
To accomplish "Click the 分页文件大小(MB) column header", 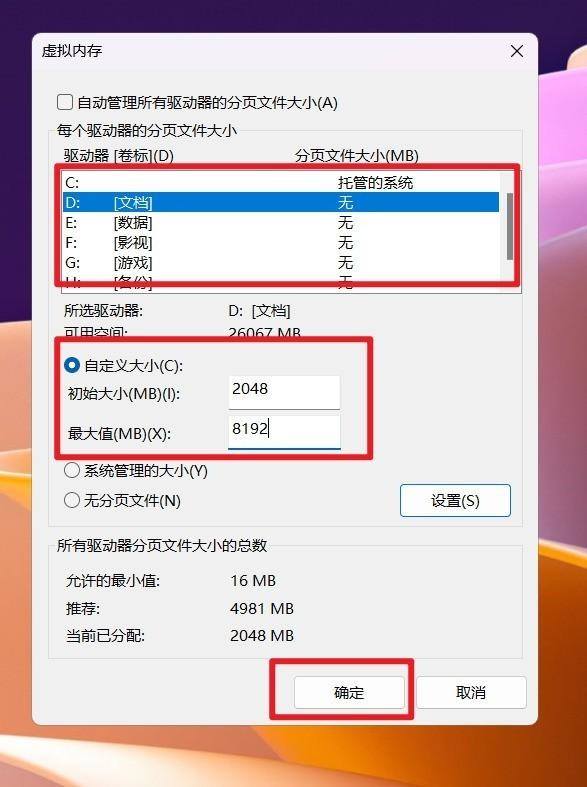I will coord(357,156).
